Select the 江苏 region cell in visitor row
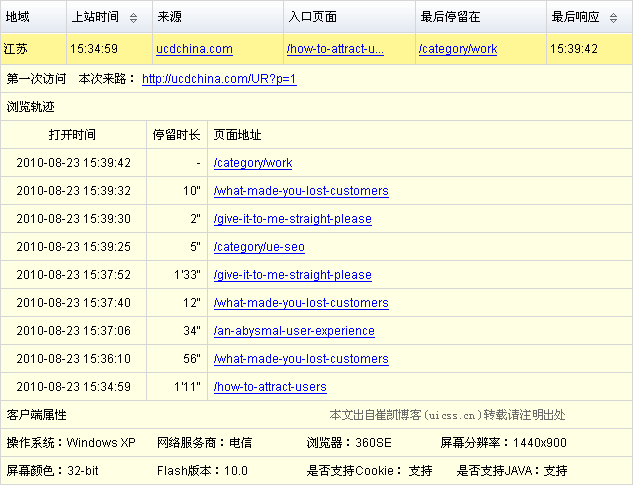This screenshot has height=485, width=633. pyautogui.click(x=16, y=49)
